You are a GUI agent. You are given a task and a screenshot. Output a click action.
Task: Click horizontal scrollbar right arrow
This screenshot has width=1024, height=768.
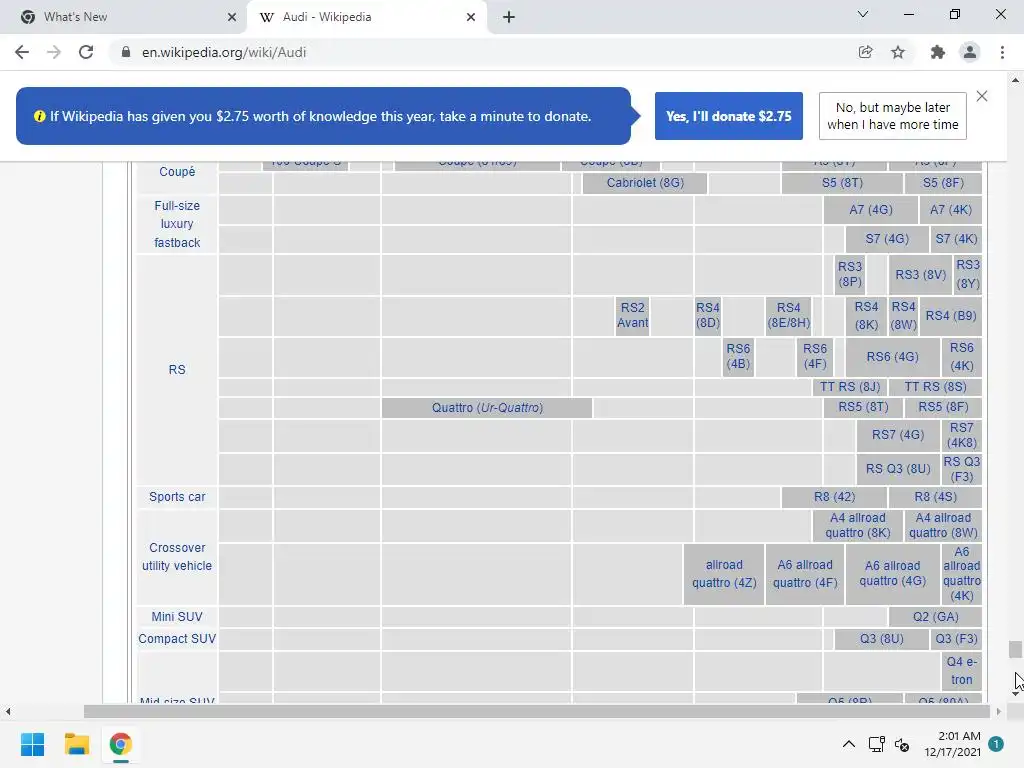pyautogui.click(x=999, y=711)
